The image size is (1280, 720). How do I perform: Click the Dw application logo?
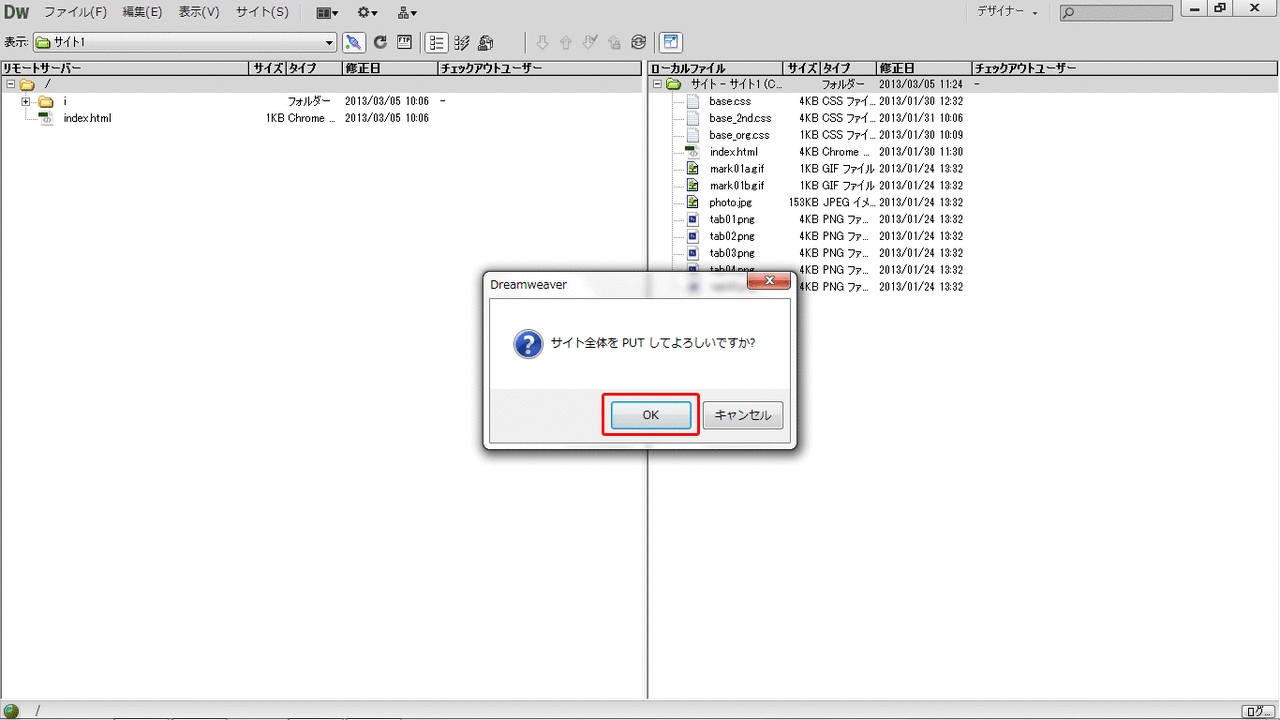click(x=16, y=12)
